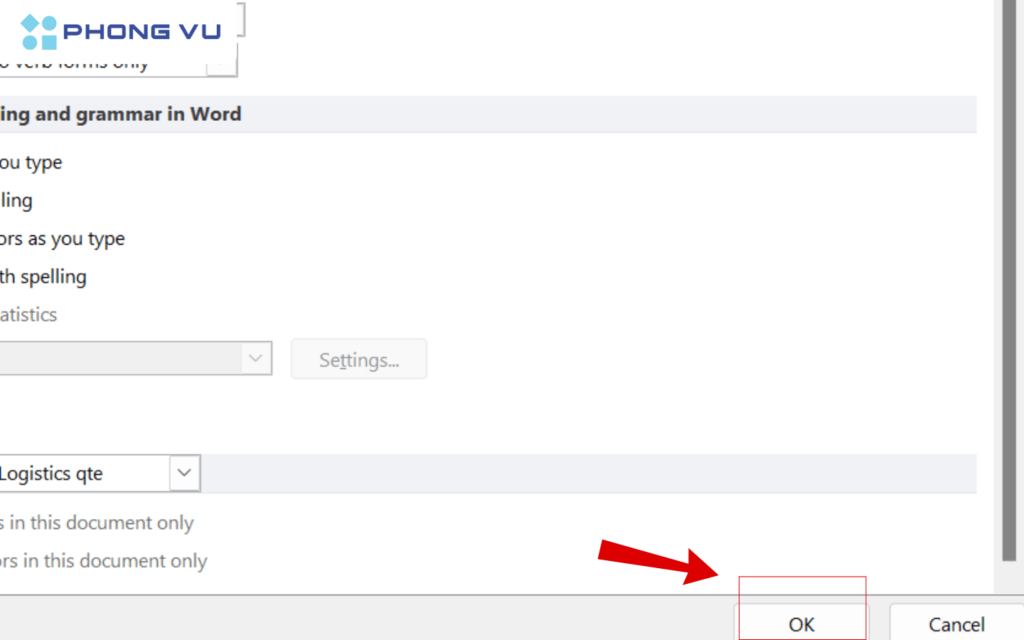This screenshot has width=1024, height=640.
Task: Click the vertical scrollbar thumb
Action: pyautogui.click(x=1009, y=281)
